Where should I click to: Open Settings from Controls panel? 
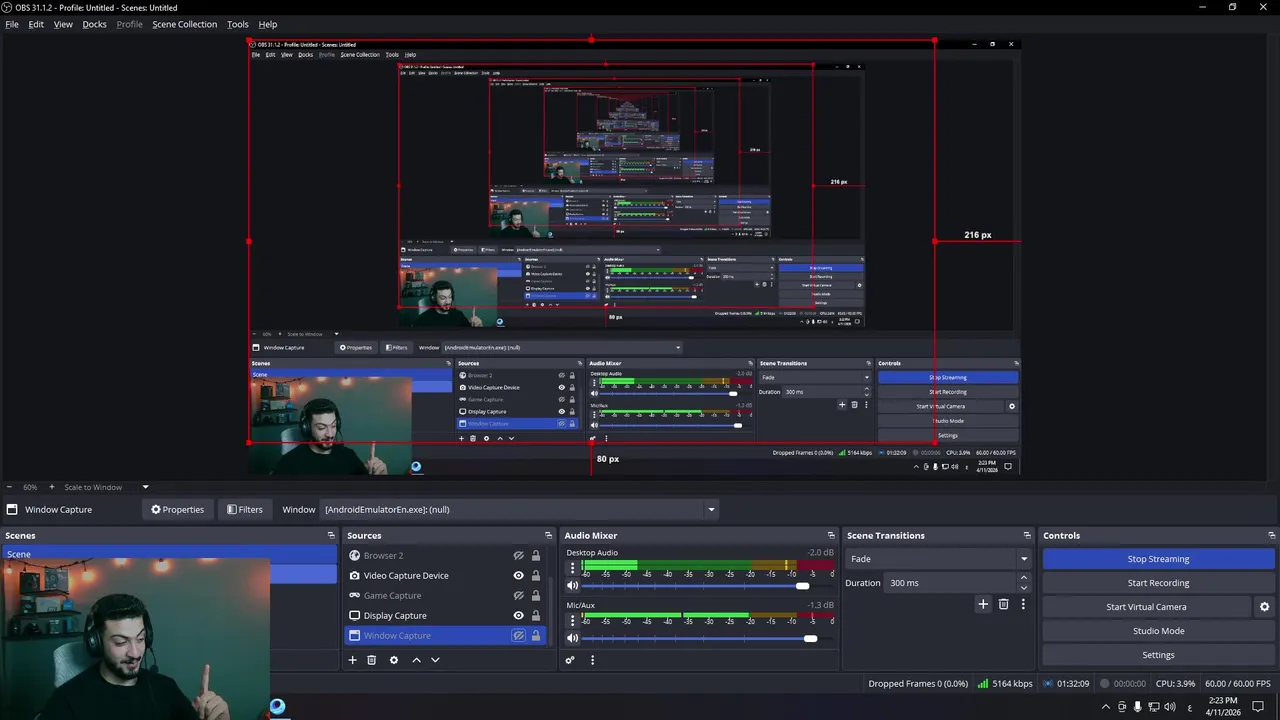[1158, 655]
